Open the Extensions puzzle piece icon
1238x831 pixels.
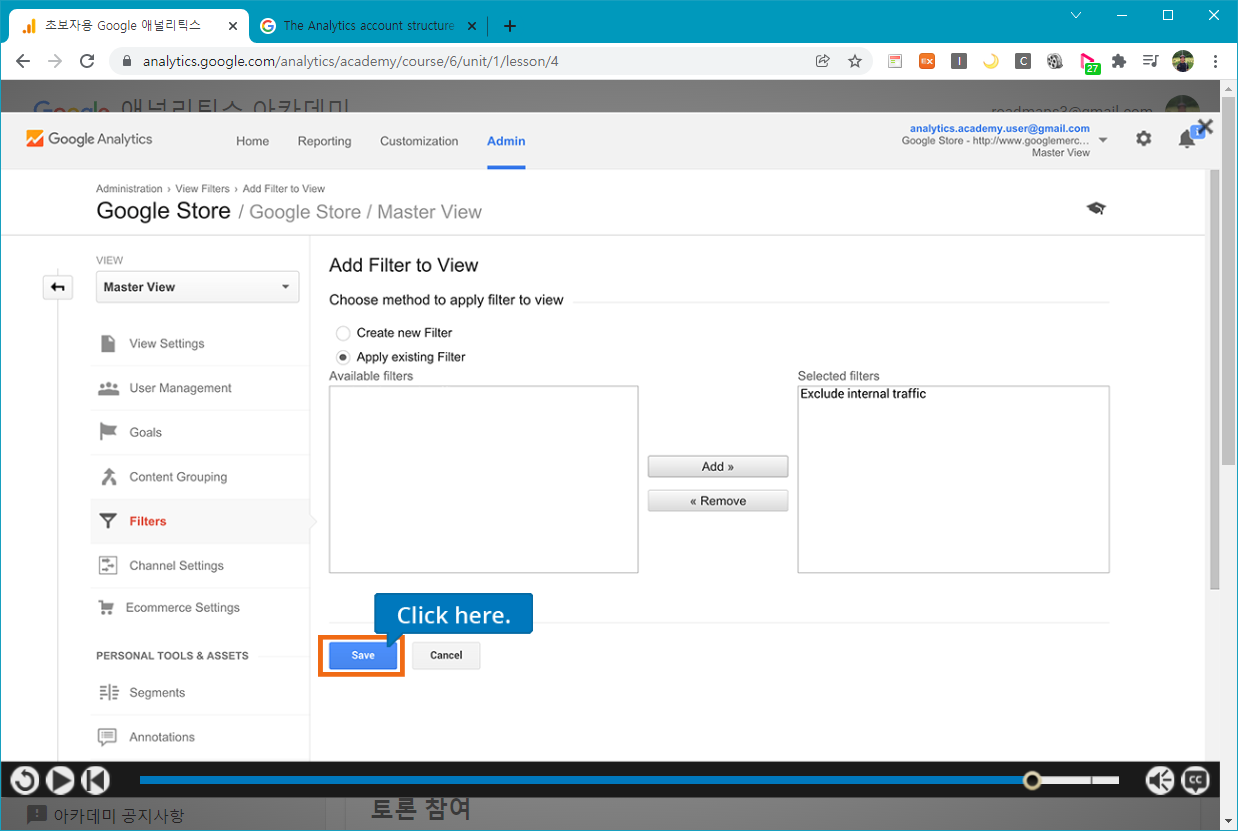point(1119,61)
